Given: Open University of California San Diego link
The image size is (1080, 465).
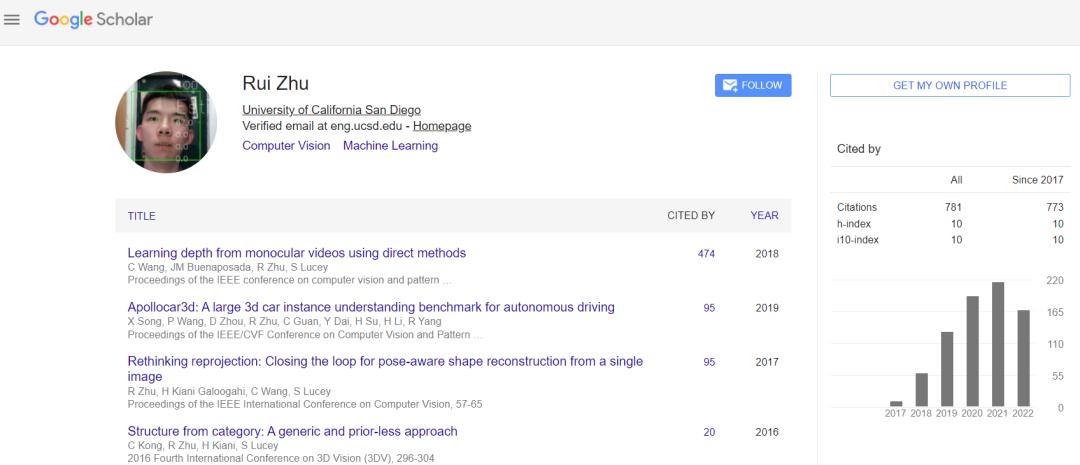Looking at the screenshot, I should (x=331, y=110).
